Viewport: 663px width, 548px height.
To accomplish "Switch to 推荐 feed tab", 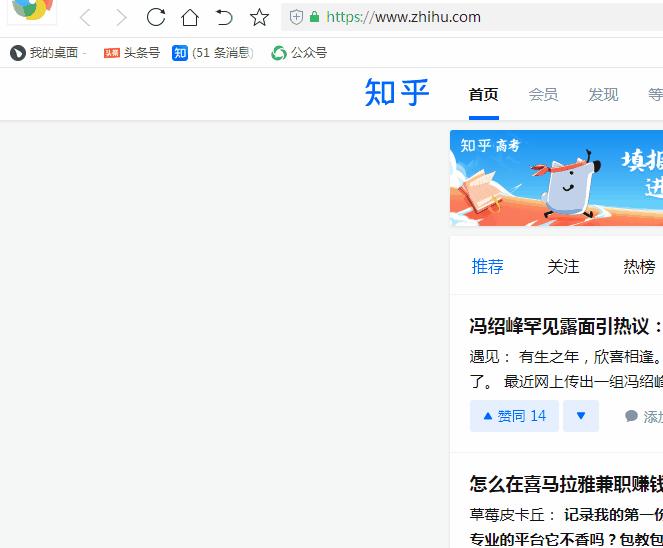I will (x=488, y=267).
